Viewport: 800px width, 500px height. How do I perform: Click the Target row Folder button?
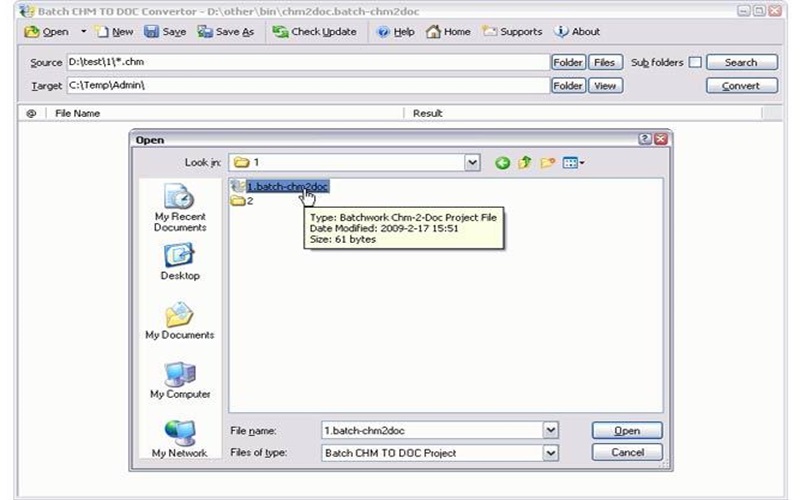click(568, 86)
